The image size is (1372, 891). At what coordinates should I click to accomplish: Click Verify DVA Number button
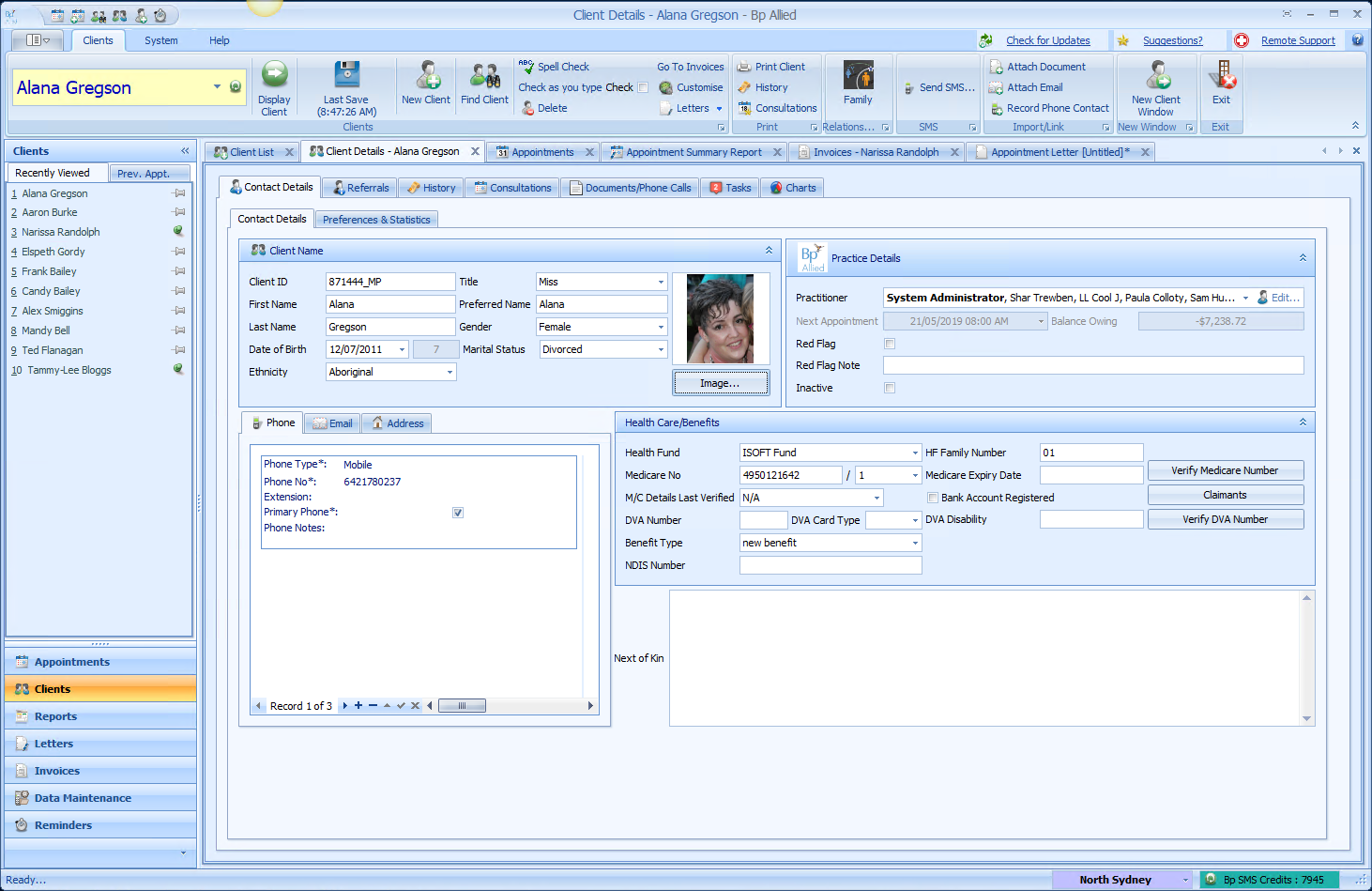tap(1225, 519)
